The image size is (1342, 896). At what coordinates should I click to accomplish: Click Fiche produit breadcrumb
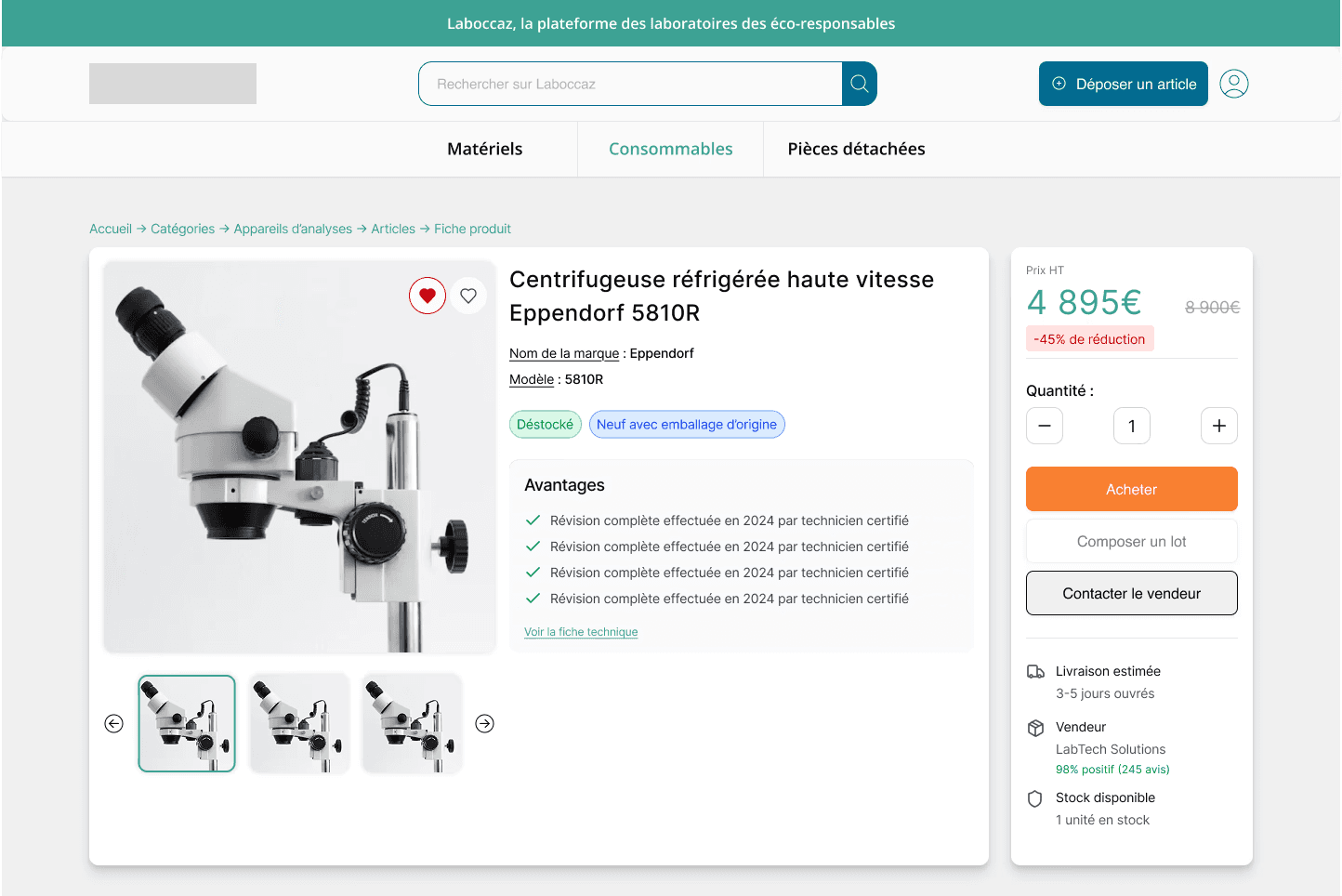472,229
